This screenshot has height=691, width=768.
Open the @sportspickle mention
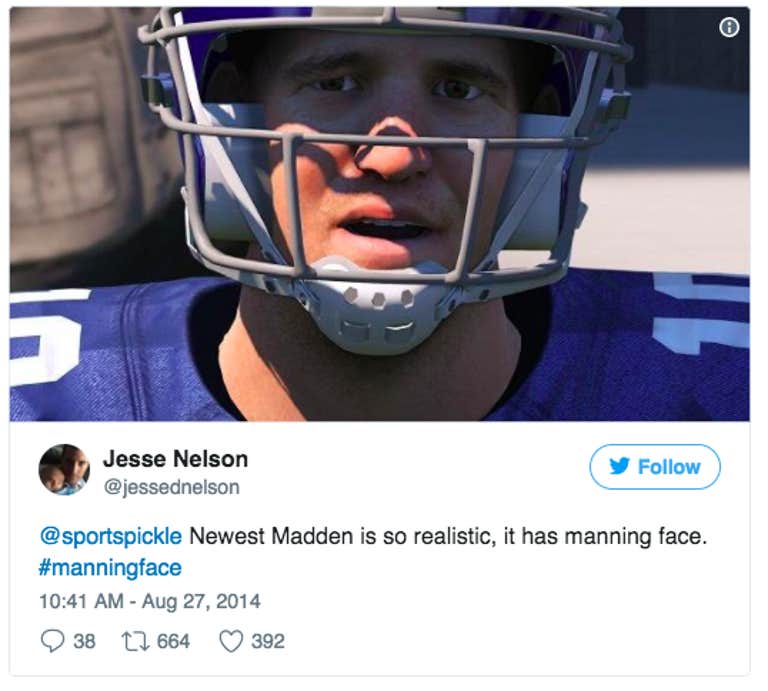111,536
